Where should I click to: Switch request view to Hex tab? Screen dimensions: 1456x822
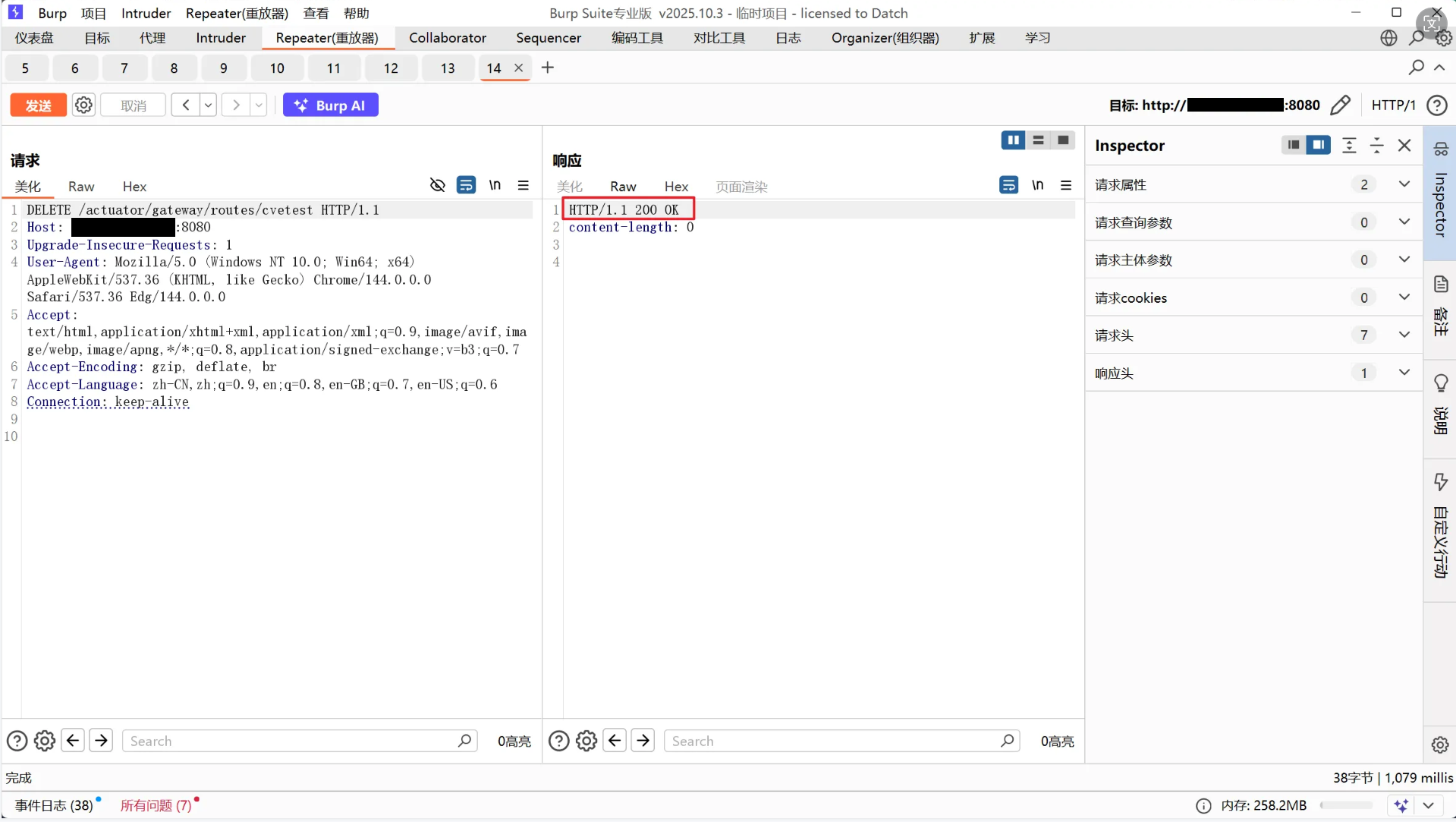pyautogui.click(x=134, y=187)
